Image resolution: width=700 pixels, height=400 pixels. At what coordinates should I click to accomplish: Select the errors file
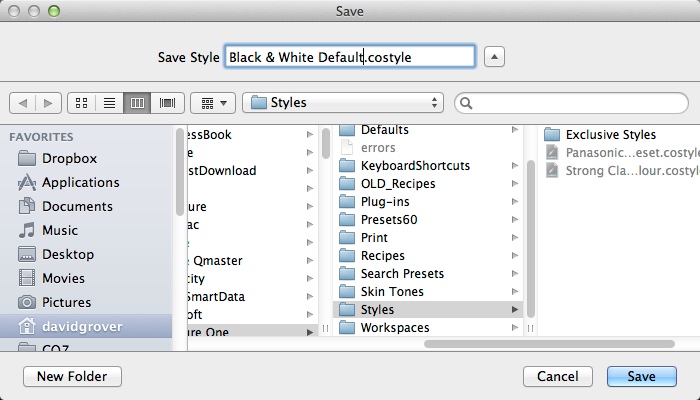click(x=428, y=148)
